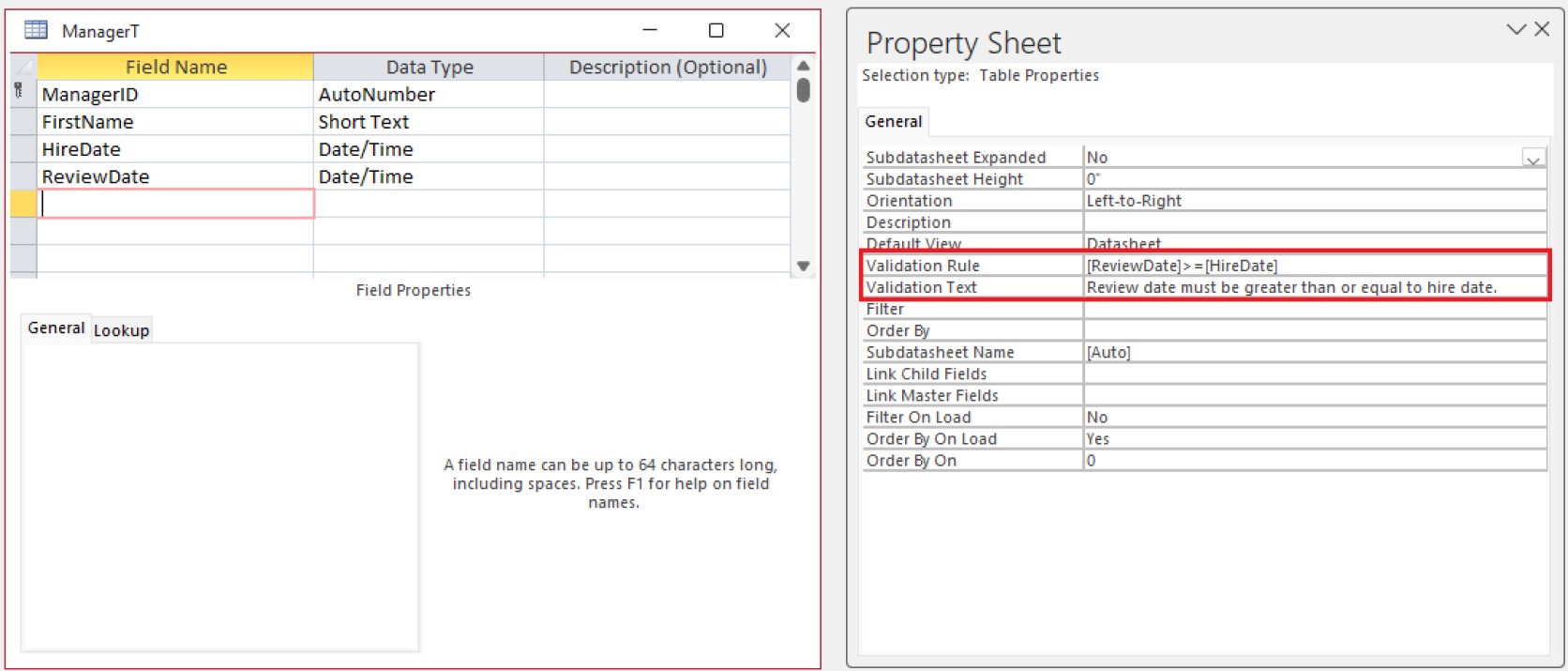Maximize the ManagerT table window
Viewport: 1568px width, 671px height.
click(716, 30)
